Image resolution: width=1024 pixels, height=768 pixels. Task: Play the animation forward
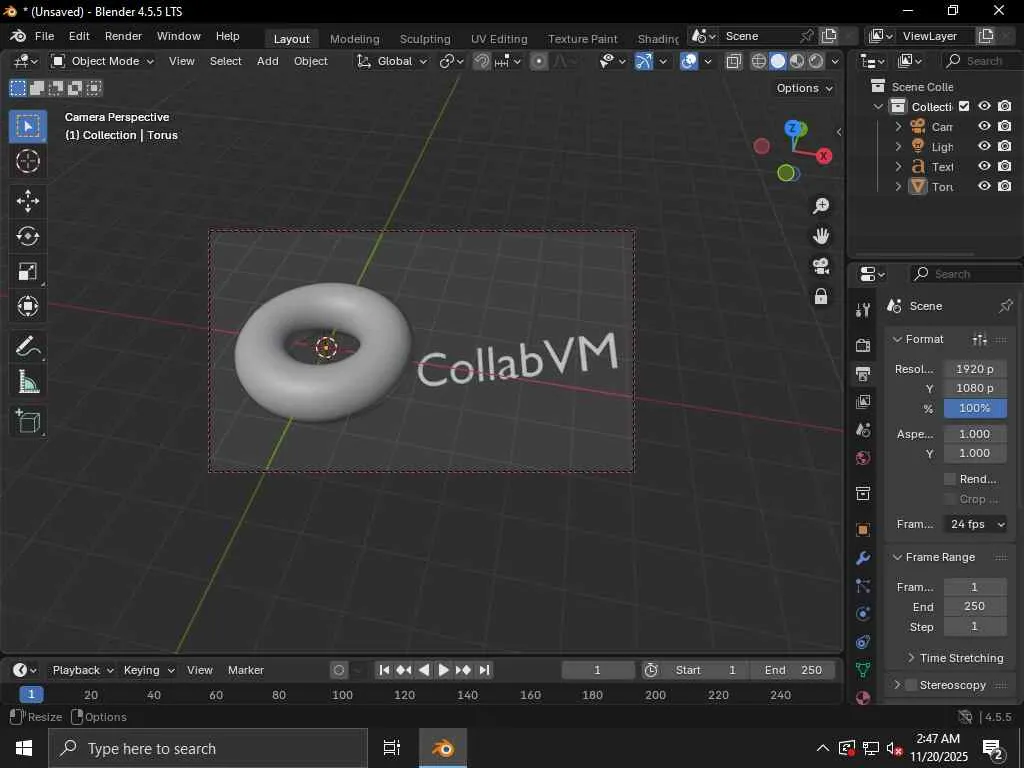tap(443, 670)
